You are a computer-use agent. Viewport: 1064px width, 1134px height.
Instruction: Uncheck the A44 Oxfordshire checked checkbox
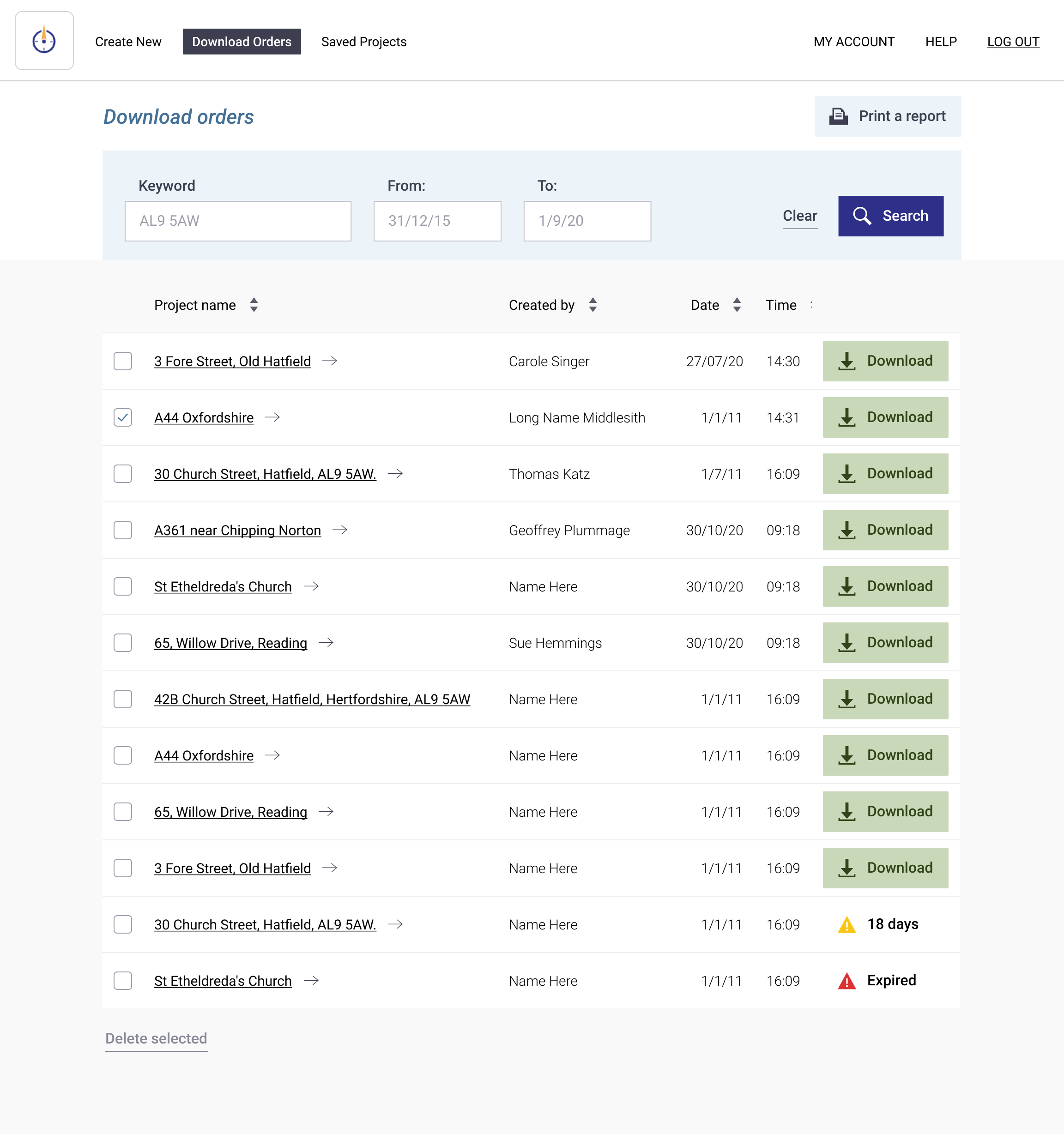(123, 417)
